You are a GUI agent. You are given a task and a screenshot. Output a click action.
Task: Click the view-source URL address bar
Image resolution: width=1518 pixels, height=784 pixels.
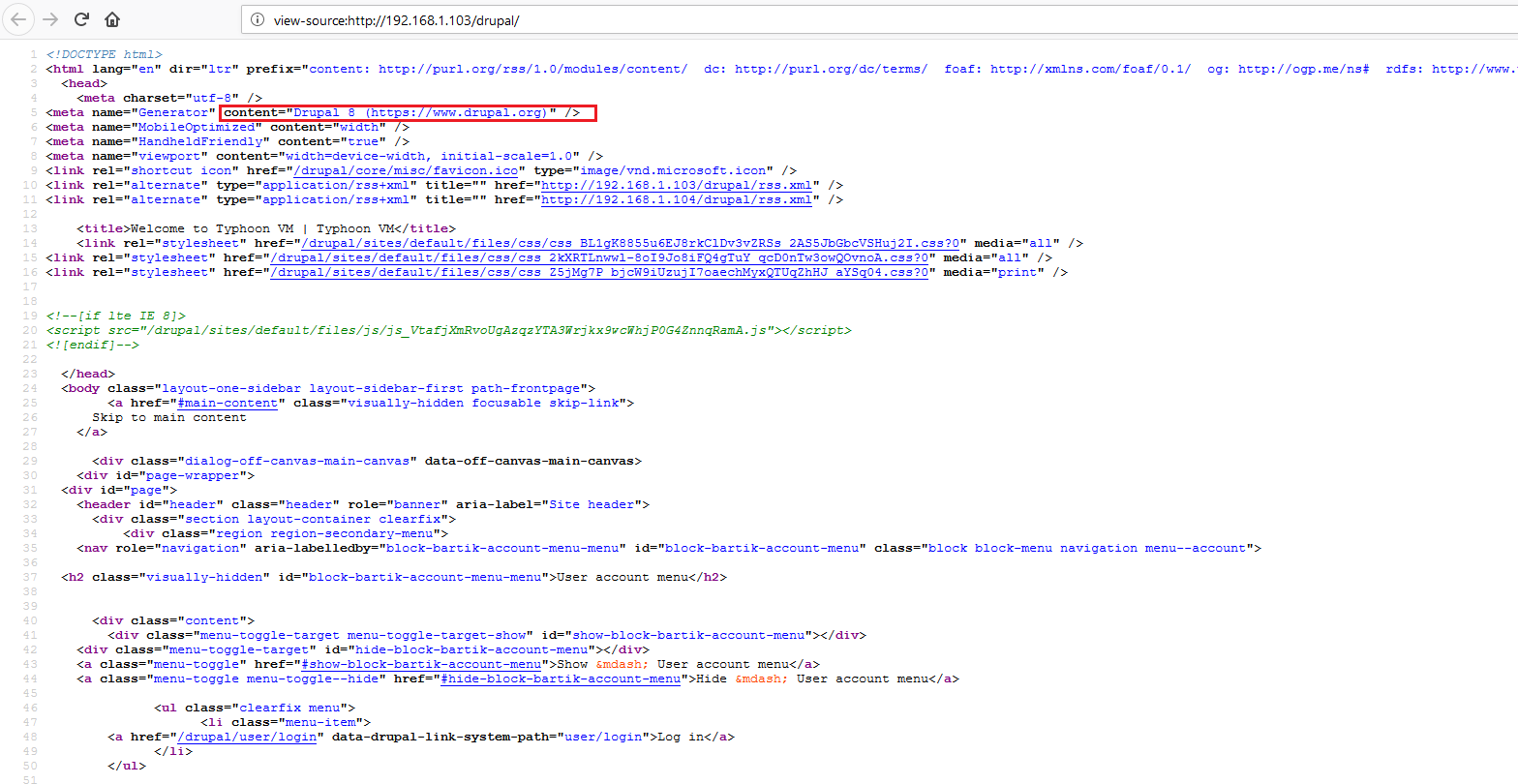click(x=678, y=19)
